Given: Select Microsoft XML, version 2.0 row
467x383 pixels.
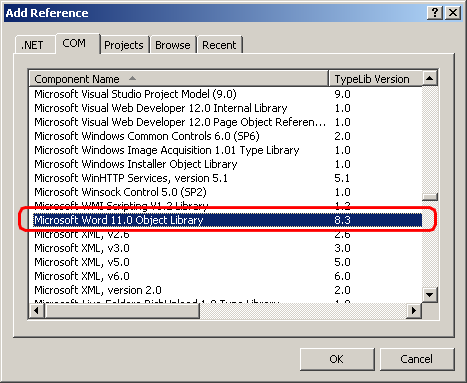Looking at the screenshot, I should coord(225,290).
